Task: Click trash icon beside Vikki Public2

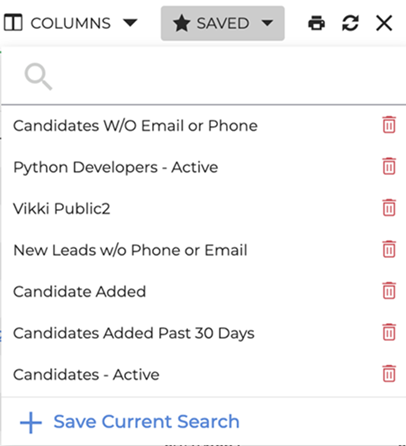Action: point(389,208)
